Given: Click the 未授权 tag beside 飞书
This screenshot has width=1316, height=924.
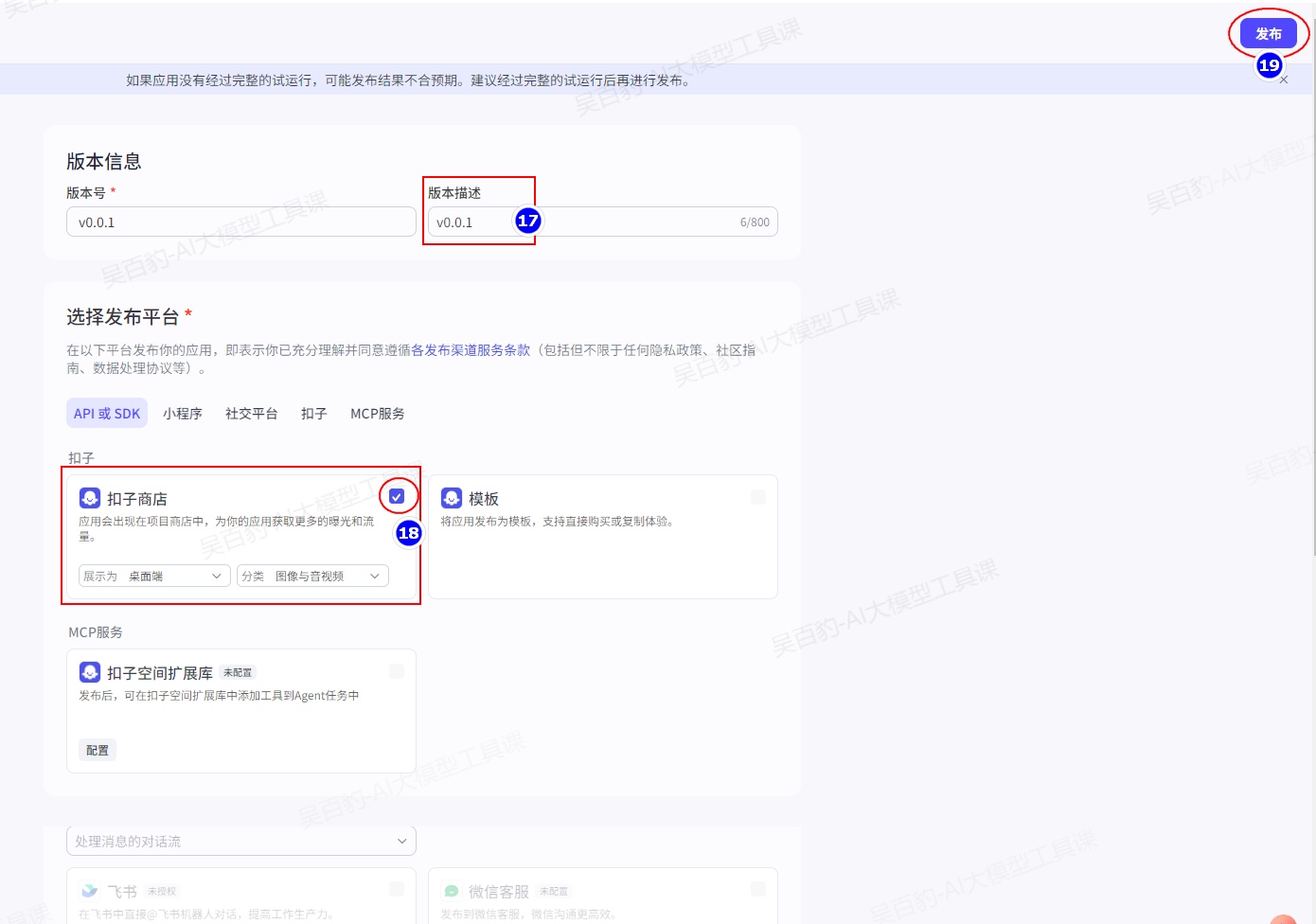Looking at the screenshot, I should coord(162,891).
